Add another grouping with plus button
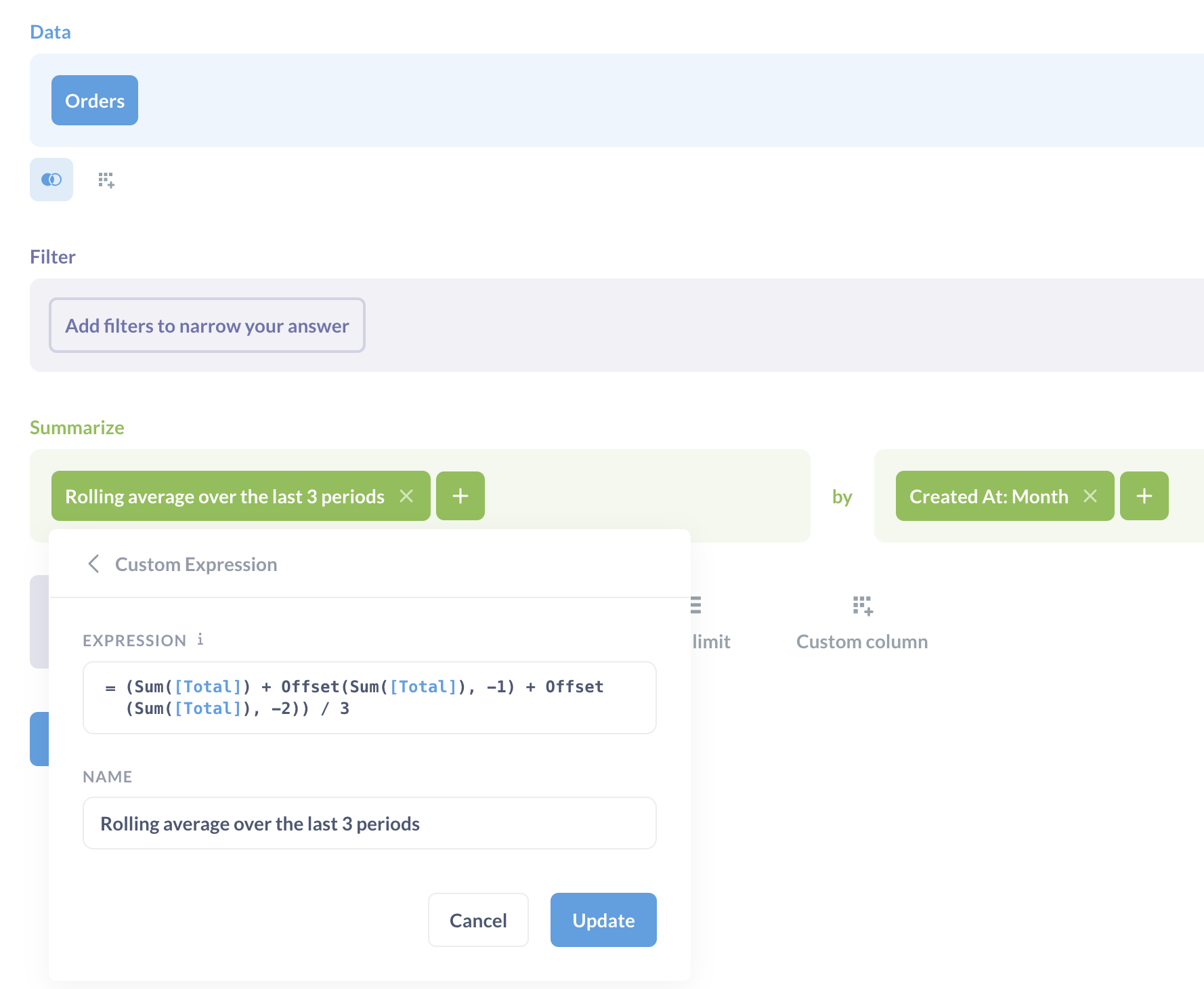 click(1144, 496)
